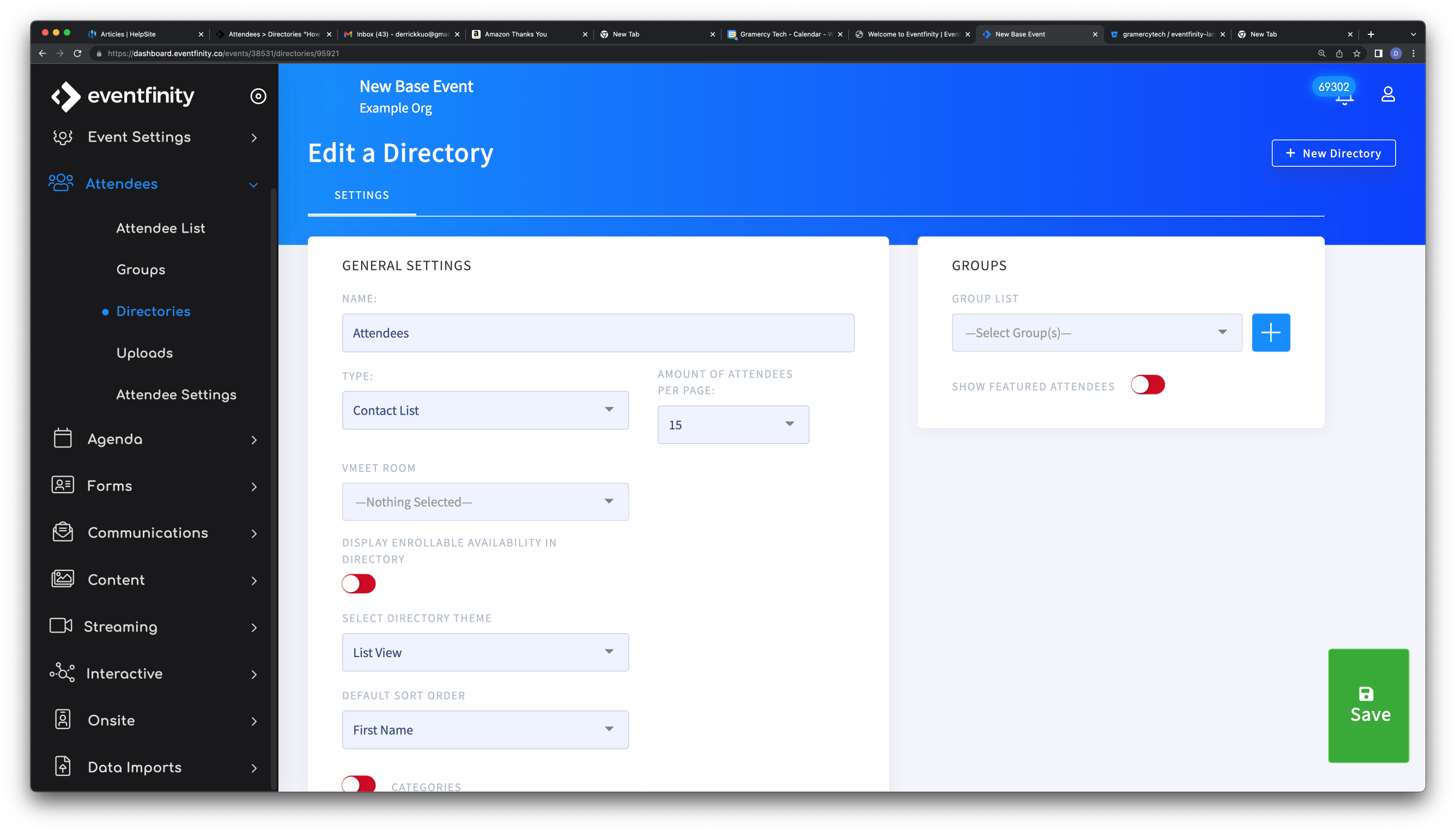1456x832 pixels.
Task: Enable Display Enrollable Availability toggle
Action: pyautogui.click(x=359, y=584)
